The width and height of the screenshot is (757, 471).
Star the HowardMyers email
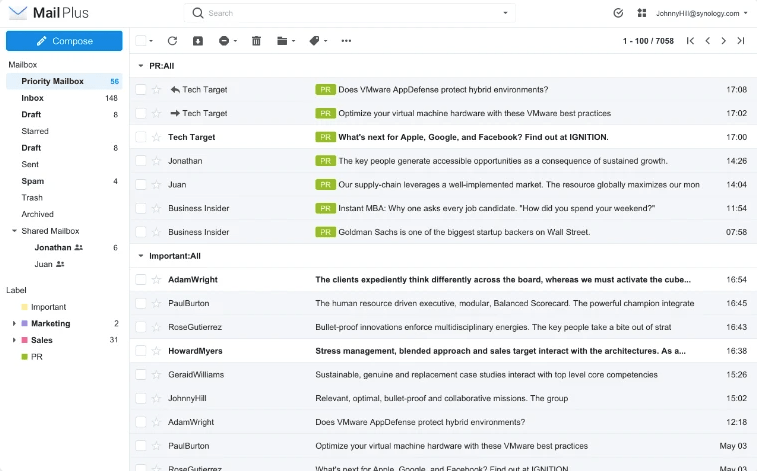tap(156, 351)
